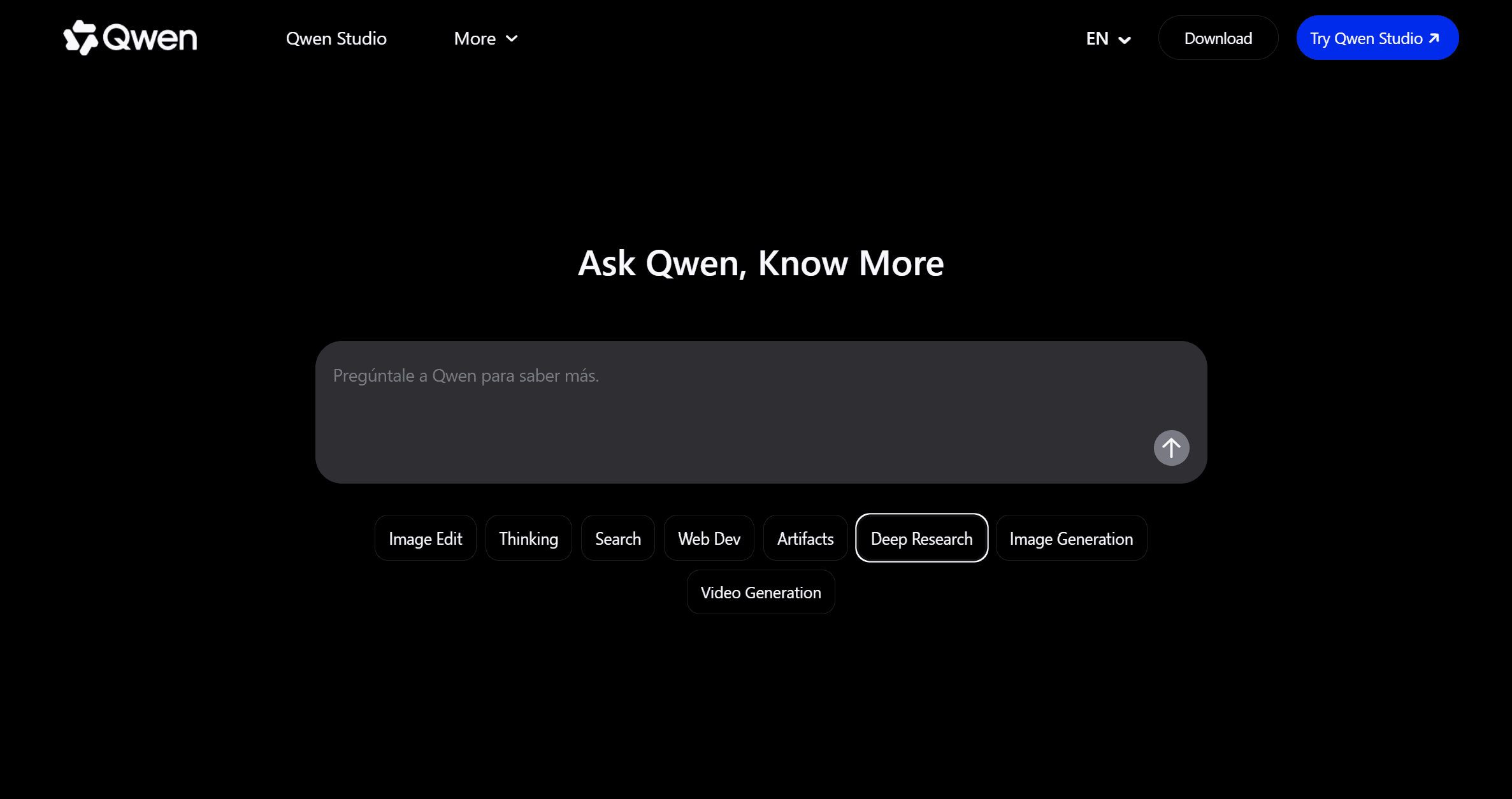This screenshot has width=1512, height=799.
Task: Select the Image Edit chip
Action: [425, 538]
